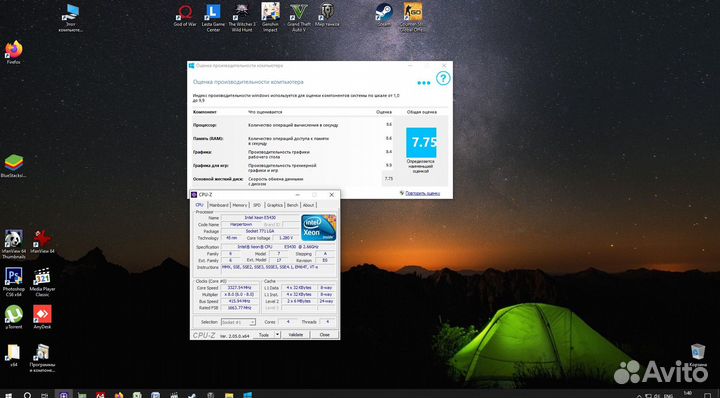Viewport: 720px width, 398px height.
Task: Open the Firefox desktop shortcut
Action: (14, 53)
